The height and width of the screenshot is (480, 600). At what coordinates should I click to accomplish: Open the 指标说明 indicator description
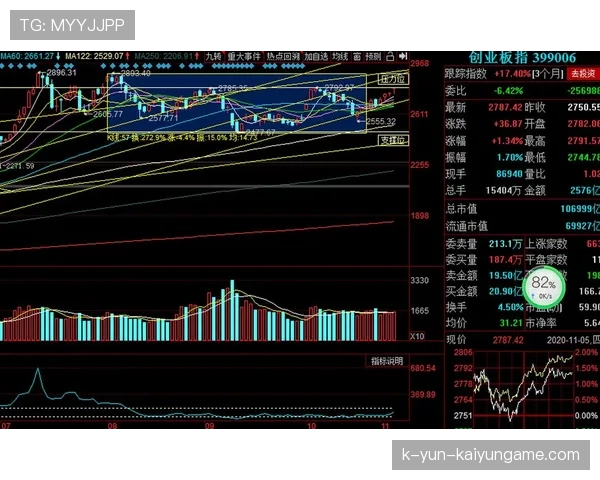coord(386,360)
